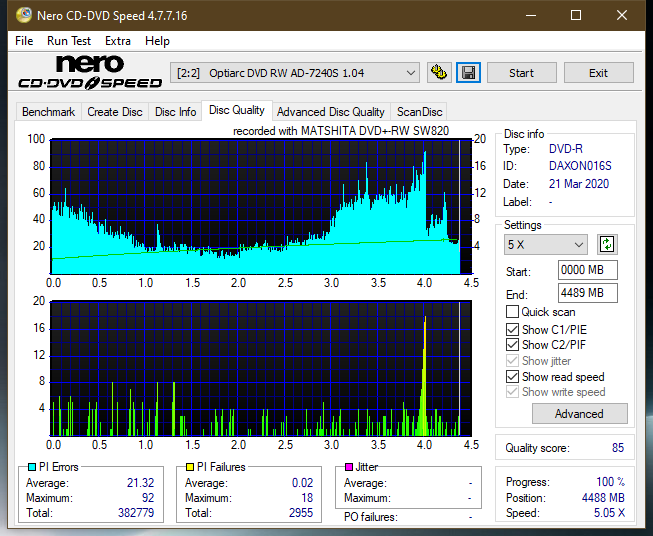
Task: Open the File menu
Action: tap(24, 41)
